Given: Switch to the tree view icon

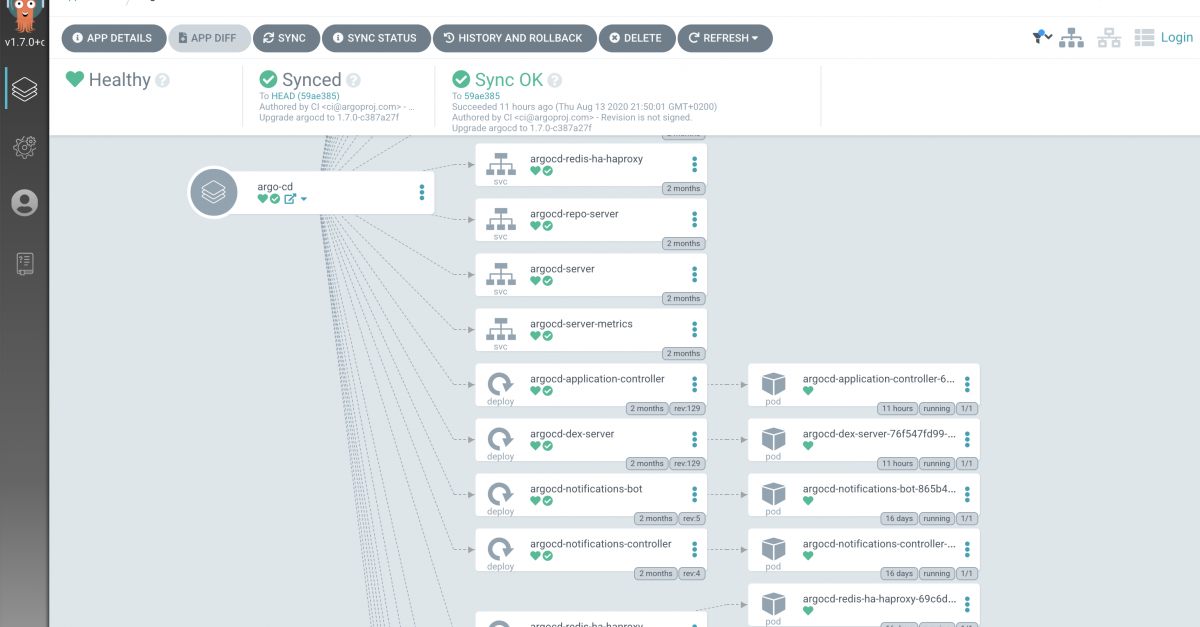Looking at the screenshot, I should (x=1072, y=38).
